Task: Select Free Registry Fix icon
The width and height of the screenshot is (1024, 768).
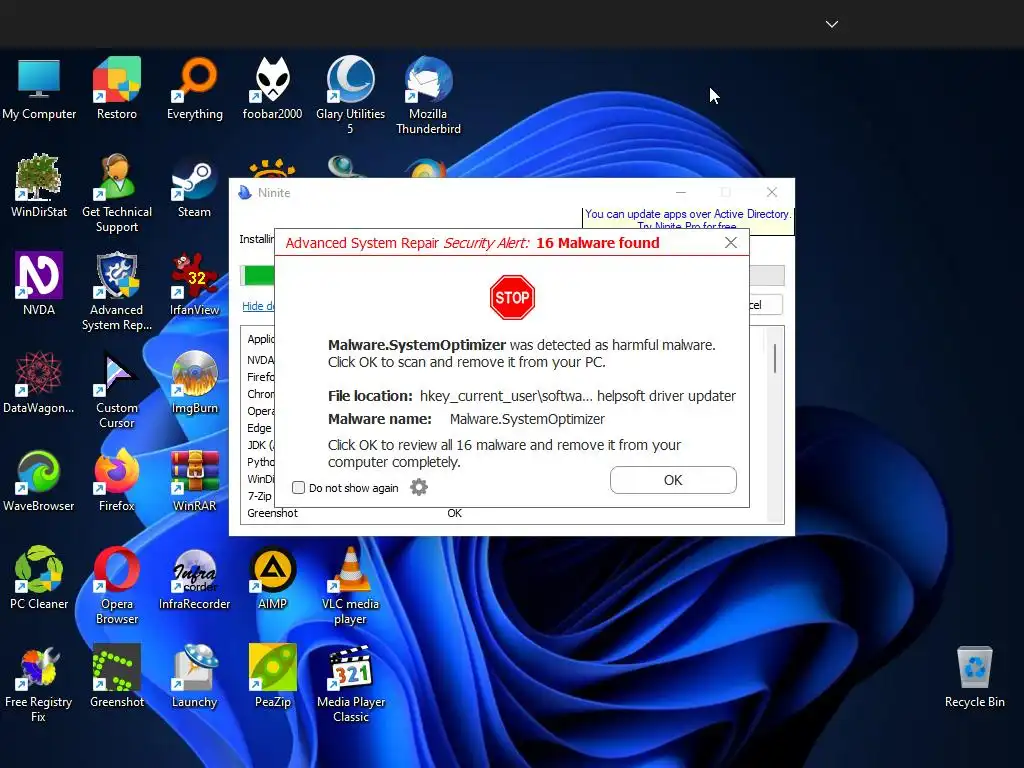Action: [39, 684]
